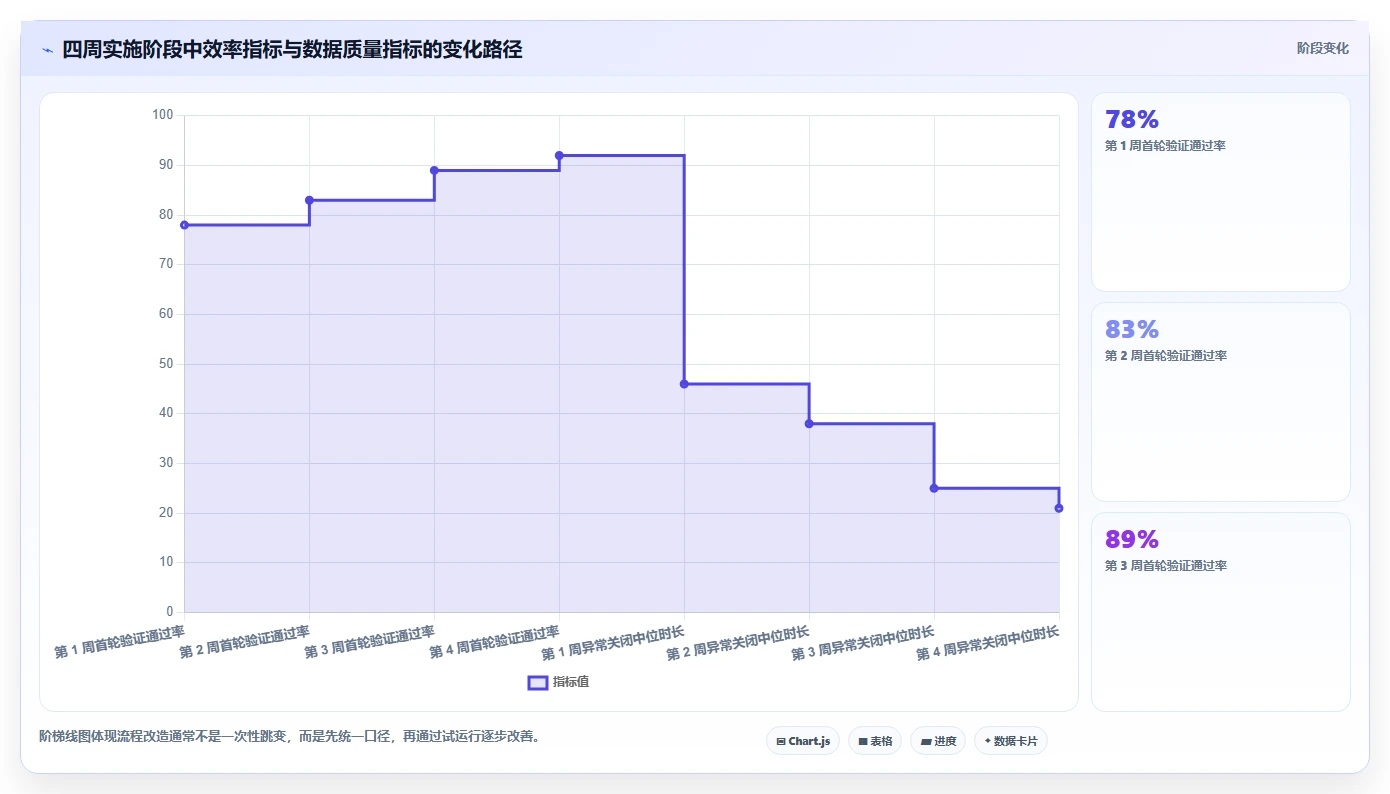The height and width of the screenshot is (794, 1390).
Task: Click the data point for 第 2 周首轮验证通过率
Action: pos(309,200)
